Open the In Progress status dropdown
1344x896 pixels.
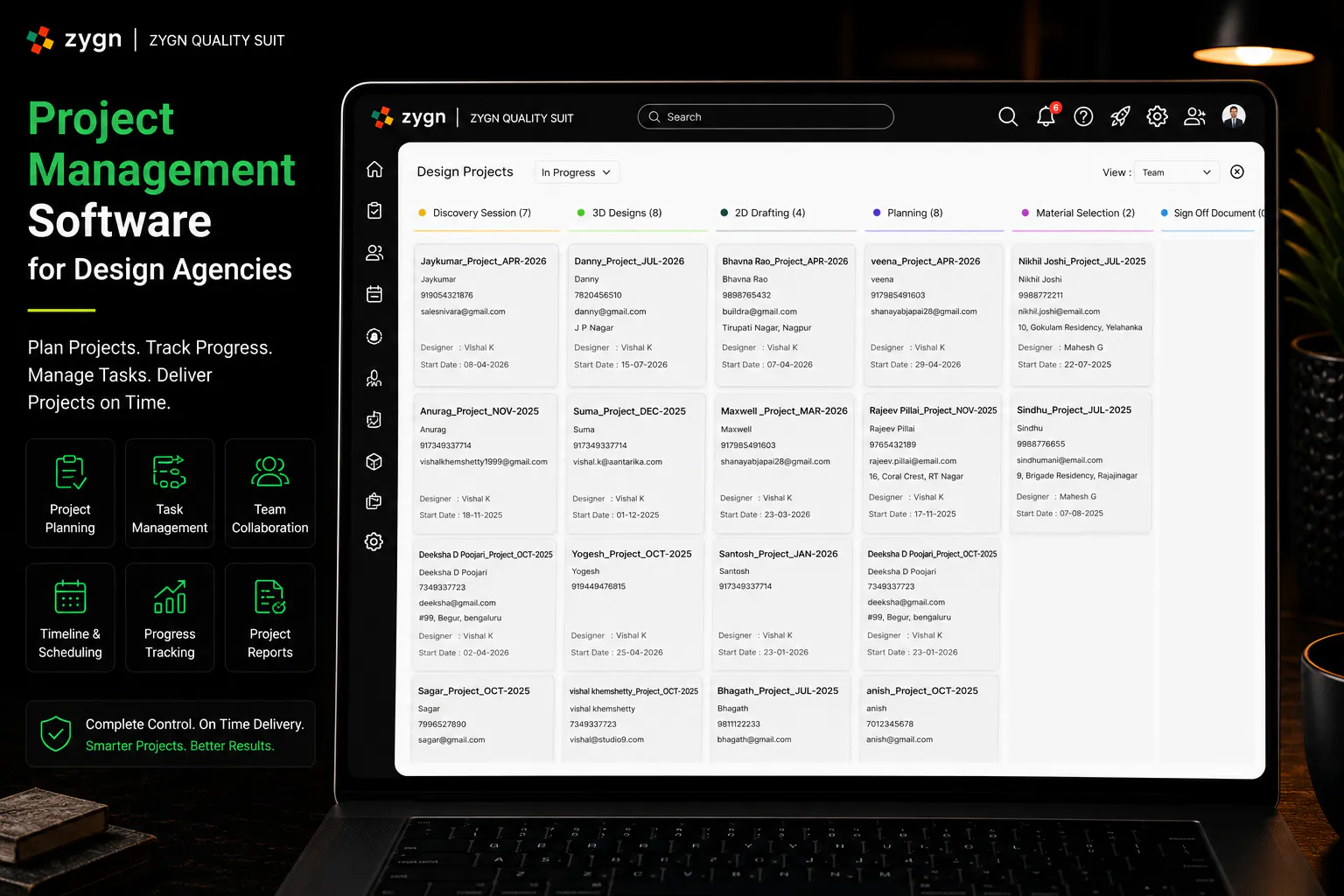577,172
